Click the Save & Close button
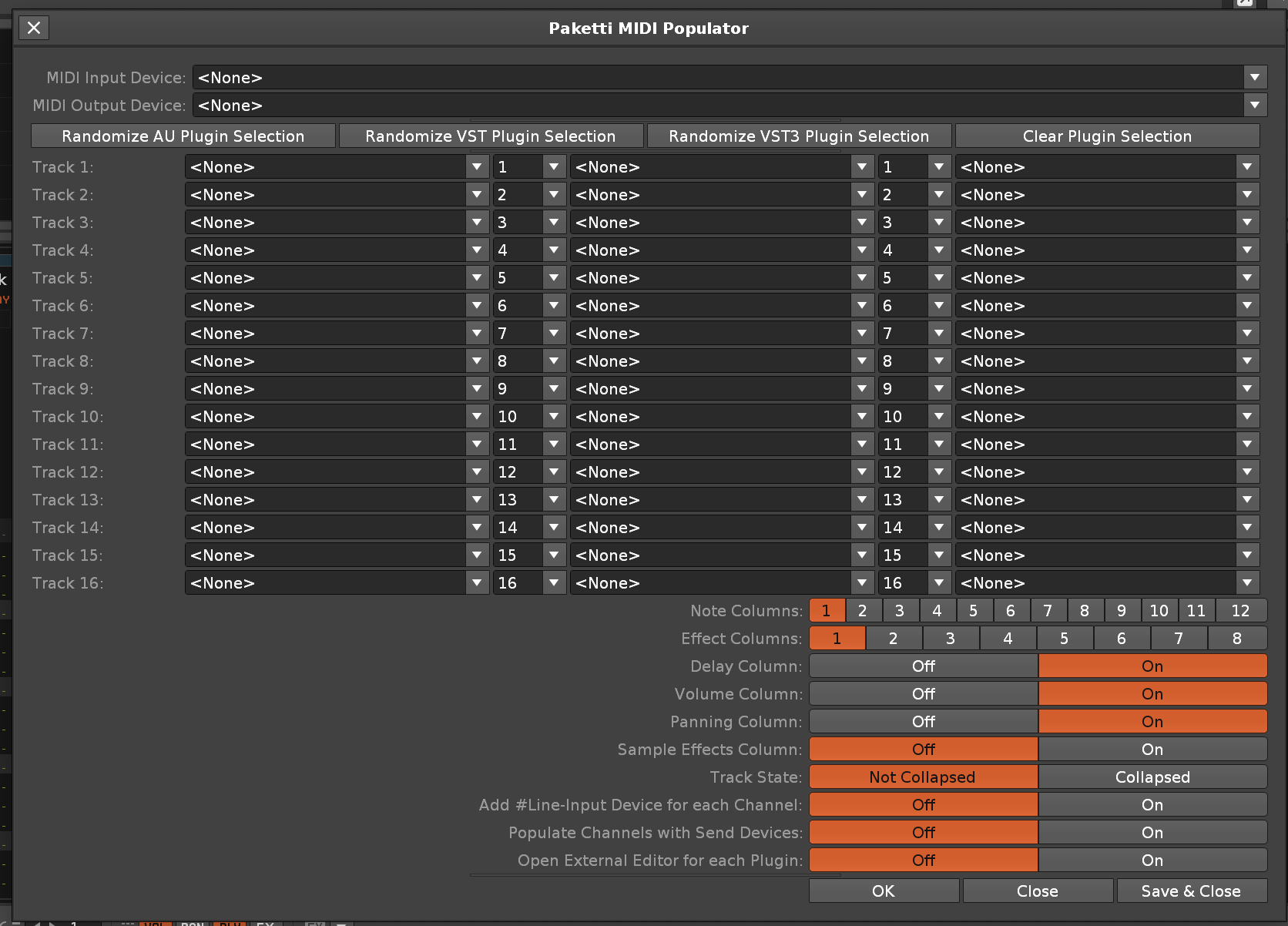1288x926 pixels. (x=1191, y=891)
